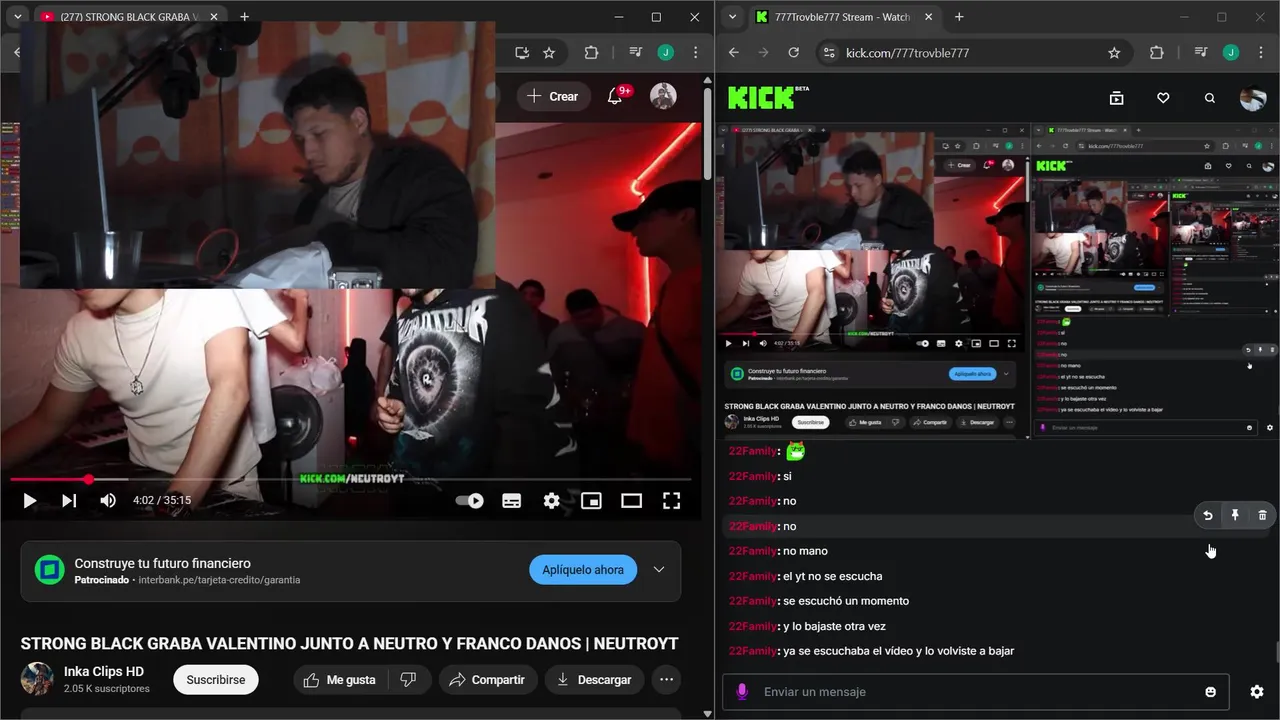This screenshot has height=720, width=1280.
Task: Seek on the red YouTube progress bar
Action: [x=350, y=480]
